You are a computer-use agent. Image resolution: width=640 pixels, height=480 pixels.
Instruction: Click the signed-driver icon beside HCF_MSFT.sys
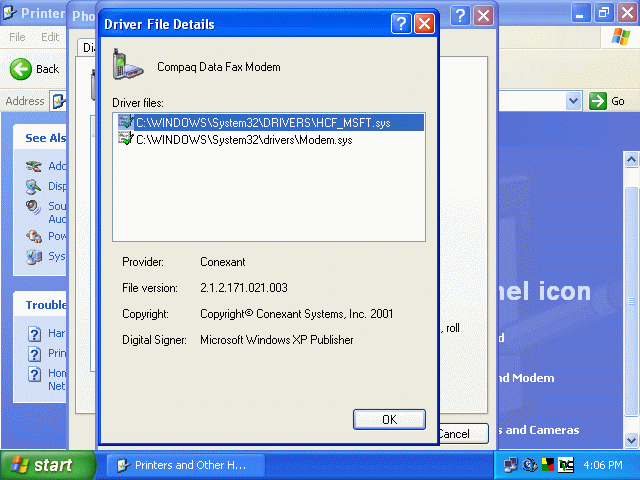tap(126, 122)
